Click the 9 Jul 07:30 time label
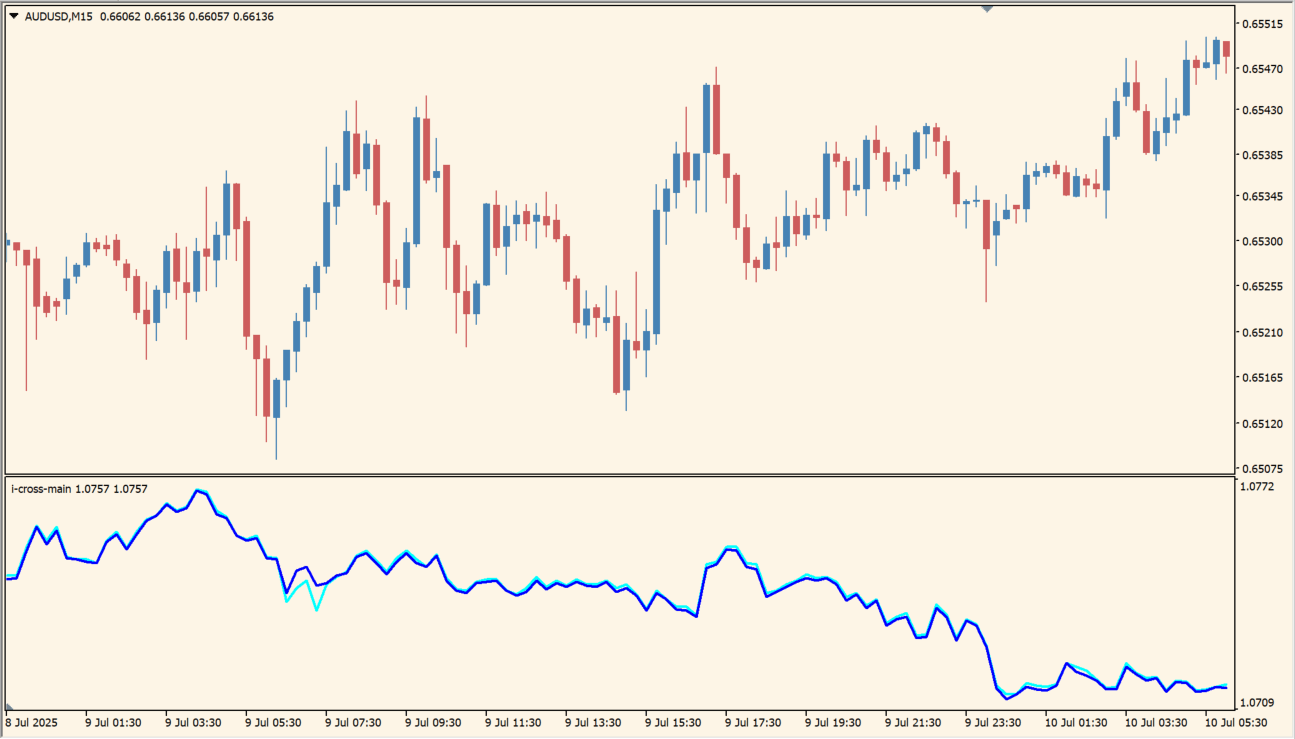The height and width of the screenshot is (739, 1295). click(x=353, y=722)
